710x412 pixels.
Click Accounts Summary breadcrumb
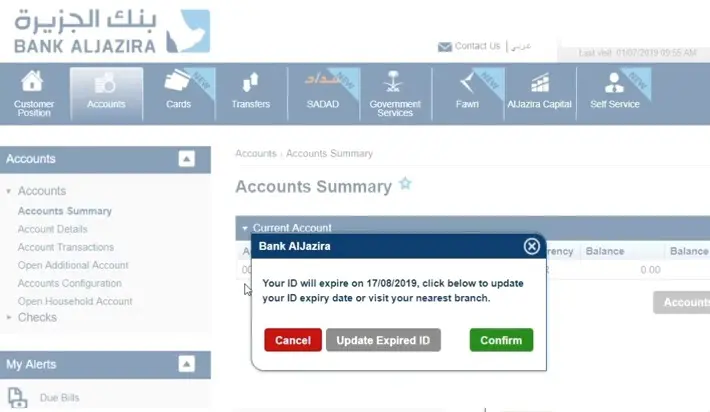[x=329, y=153]
